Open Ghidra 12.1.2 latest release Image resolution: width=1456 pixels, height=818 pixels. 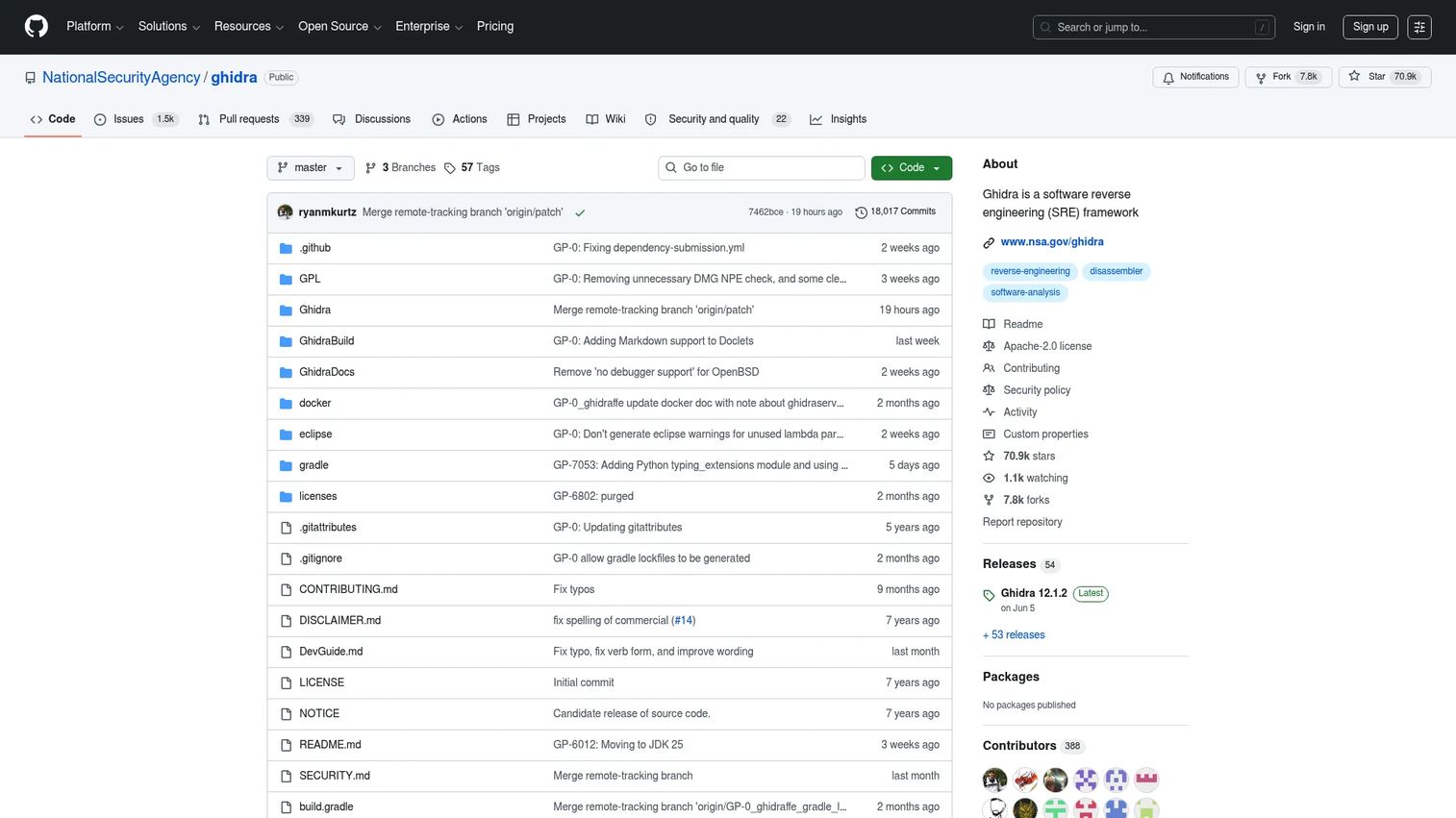1034,593
